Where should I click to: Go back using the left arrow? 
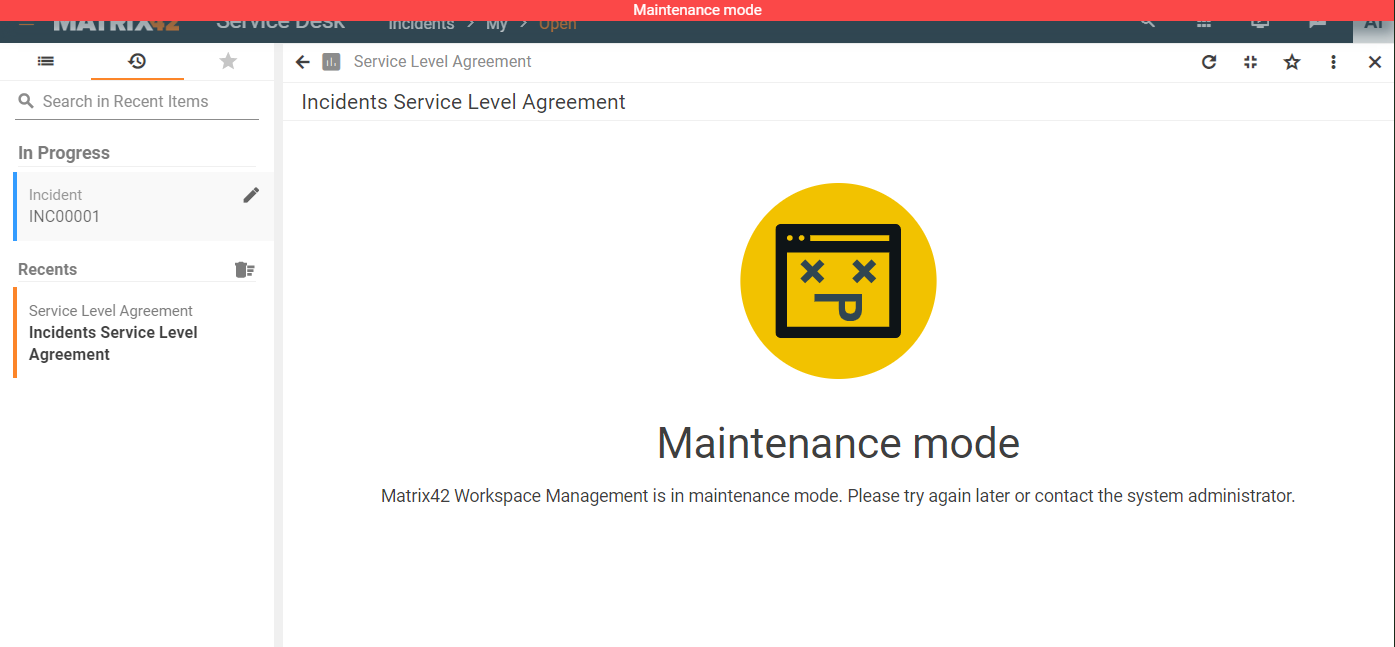(x=303, y=62)
